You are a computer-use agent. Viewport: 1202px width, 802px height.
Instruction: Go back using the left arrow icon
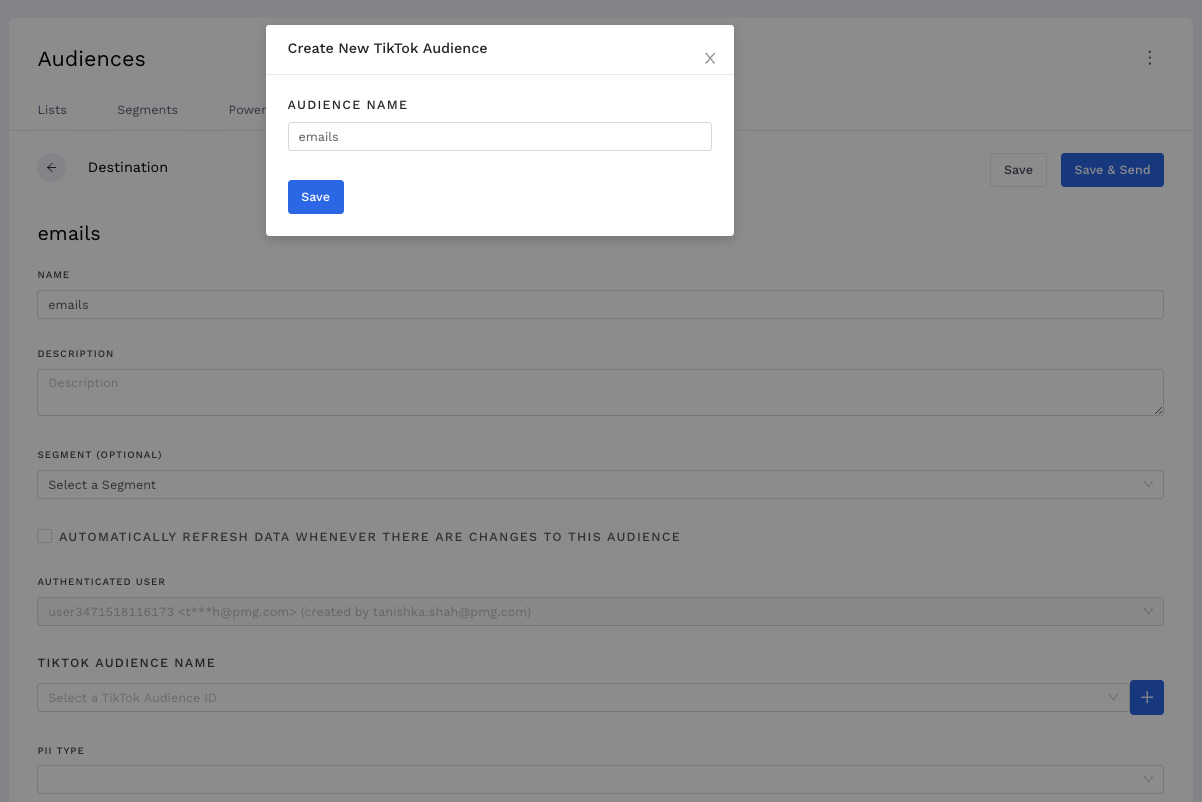point(51,168)
